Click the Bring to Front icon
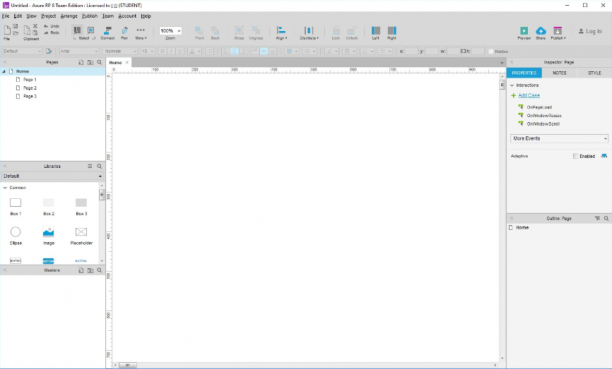The height and width of the screenshot is (369, 612). point(199,30)
